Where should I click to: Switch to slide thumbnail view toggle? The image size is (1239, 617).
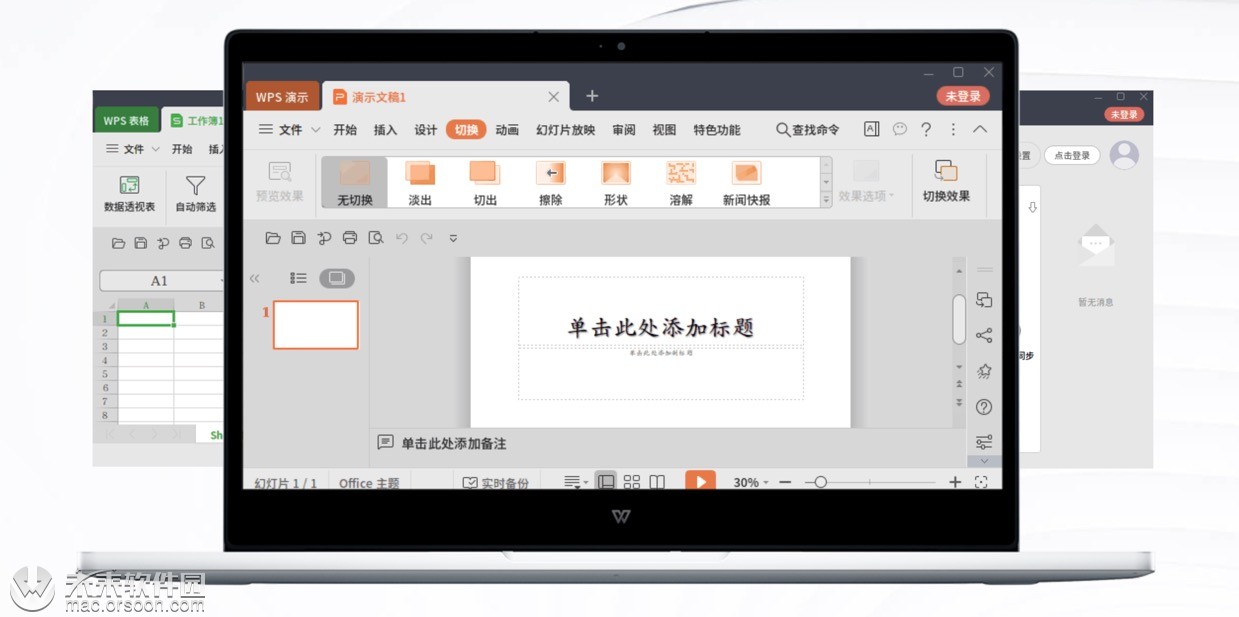(x=336, y=278)
